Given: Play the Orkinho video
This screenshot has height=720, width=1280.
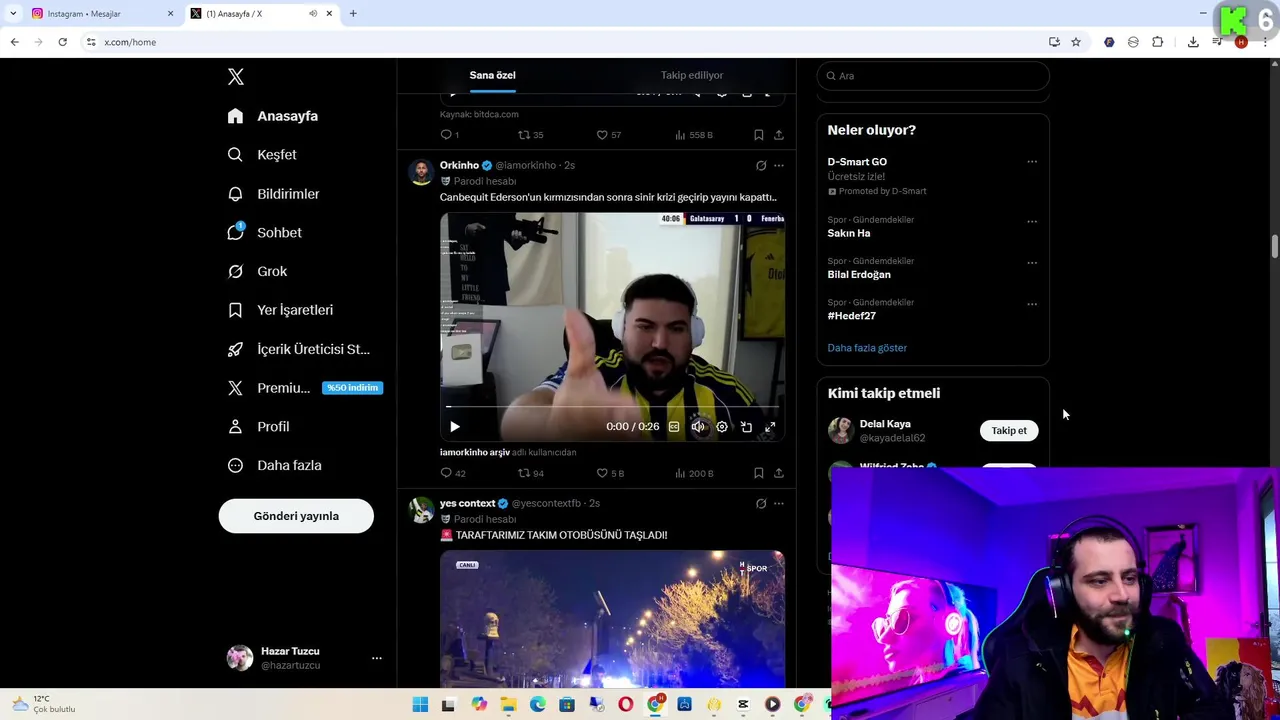Looking at the screenshot, I should [x=455, y=427].
